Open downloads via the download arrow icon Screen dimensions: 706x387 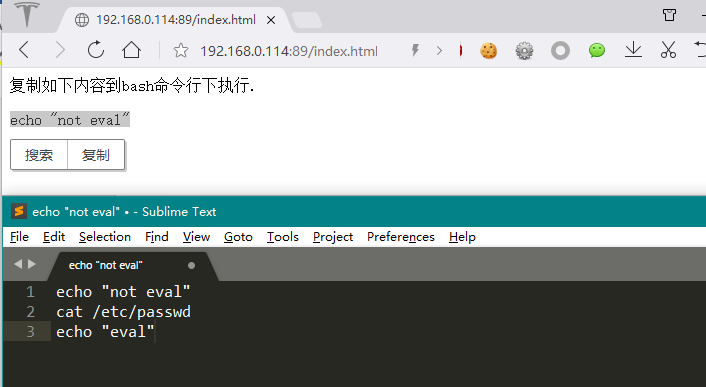pos(633,50)
